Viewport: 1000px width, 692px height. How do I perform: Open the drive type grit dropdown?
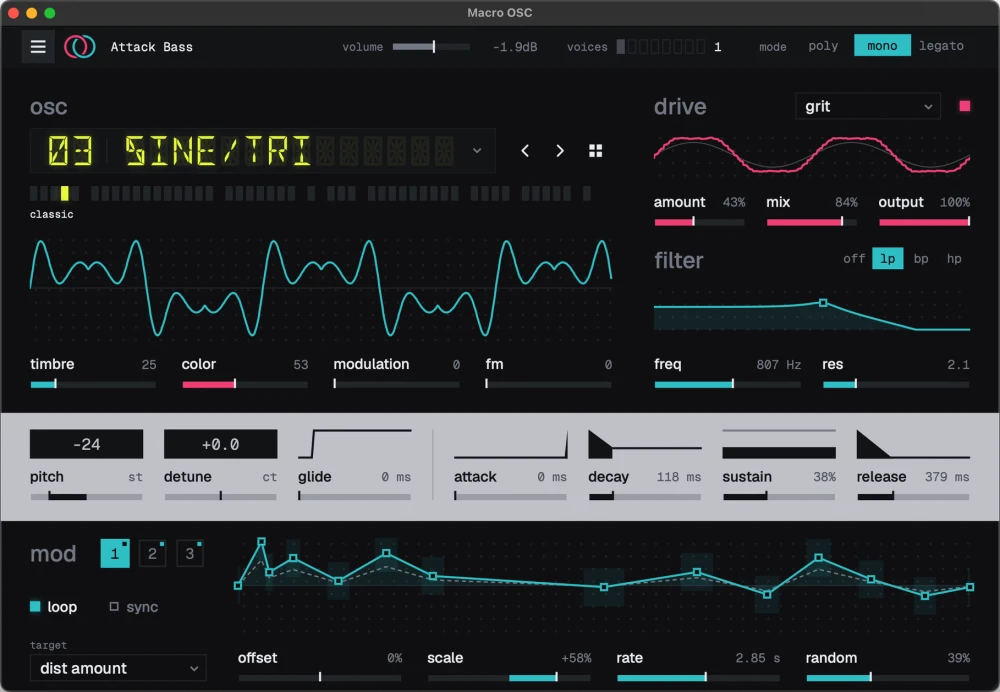coord(867,107)
